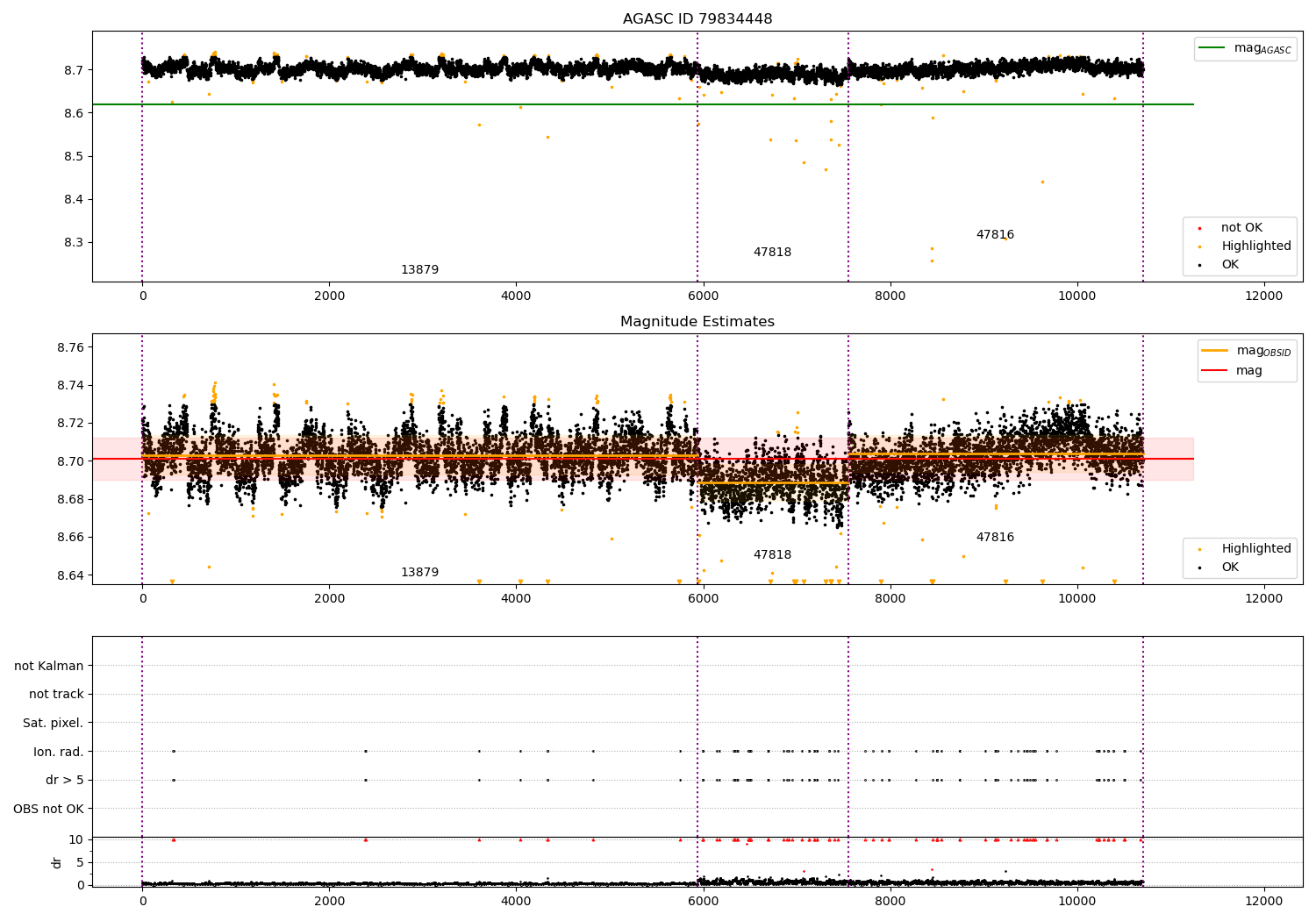Click the 'not track' axis label

(x=56, y=695)
